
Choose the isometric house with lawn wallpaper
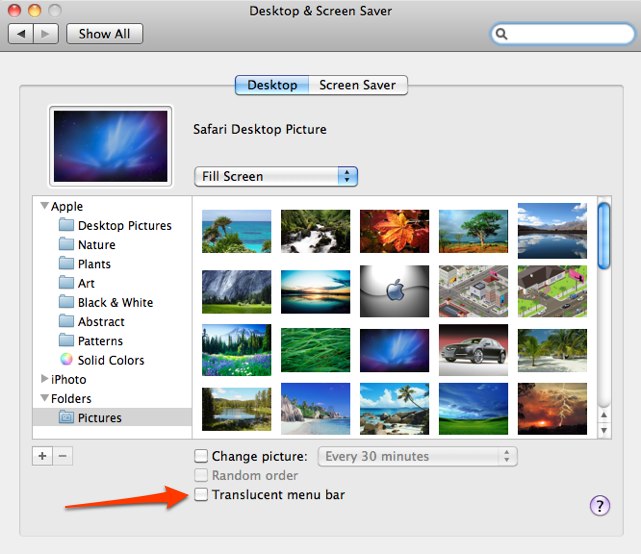(x=552, y=291)
